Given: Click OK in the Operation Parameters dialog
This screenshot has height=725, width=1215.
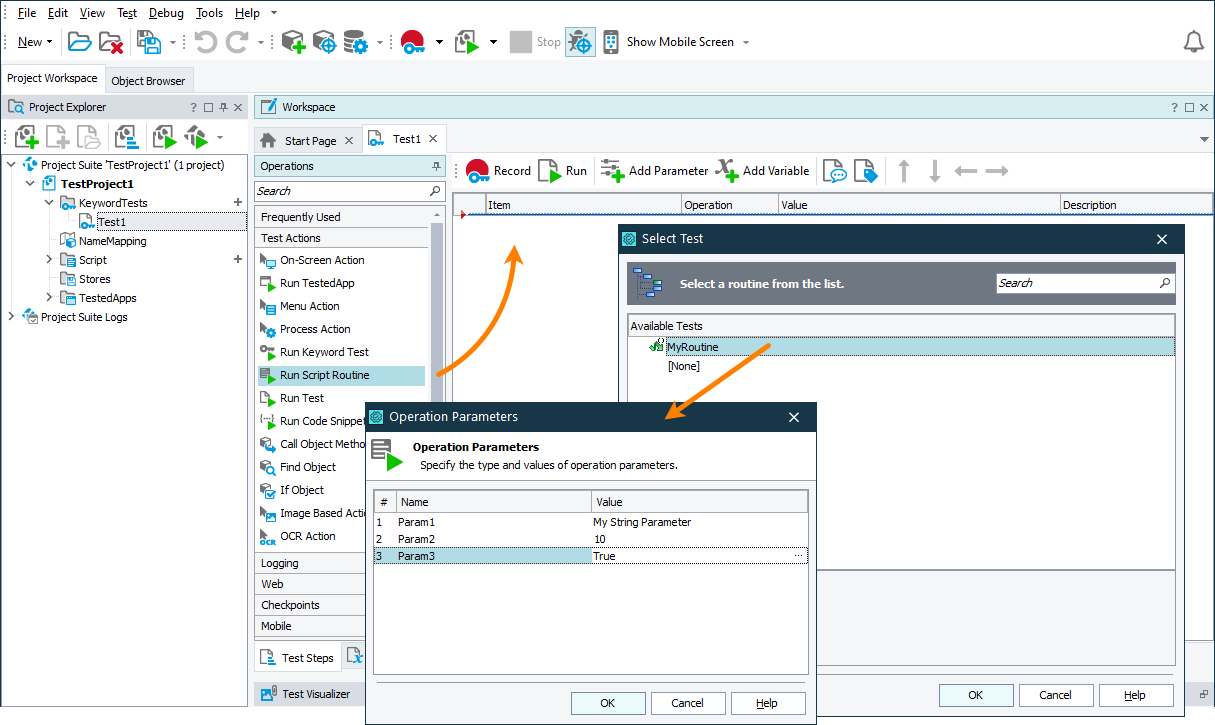Looking at the screenshot, I should pyautogui.click(x=608, y=703).
